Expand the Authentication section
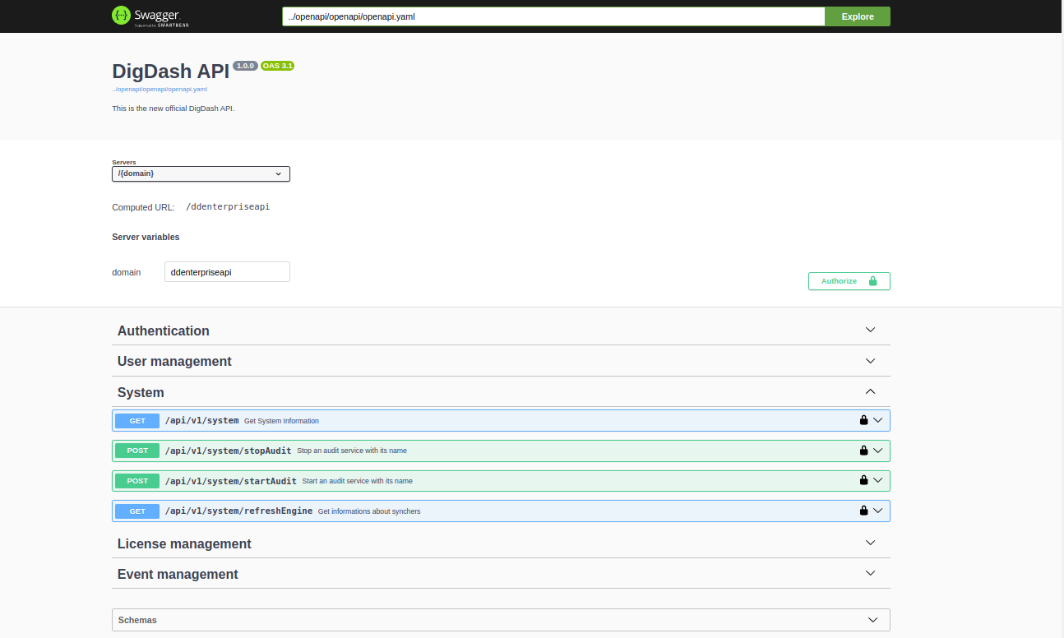1064x638 pixels. click(x=870, y=330)
